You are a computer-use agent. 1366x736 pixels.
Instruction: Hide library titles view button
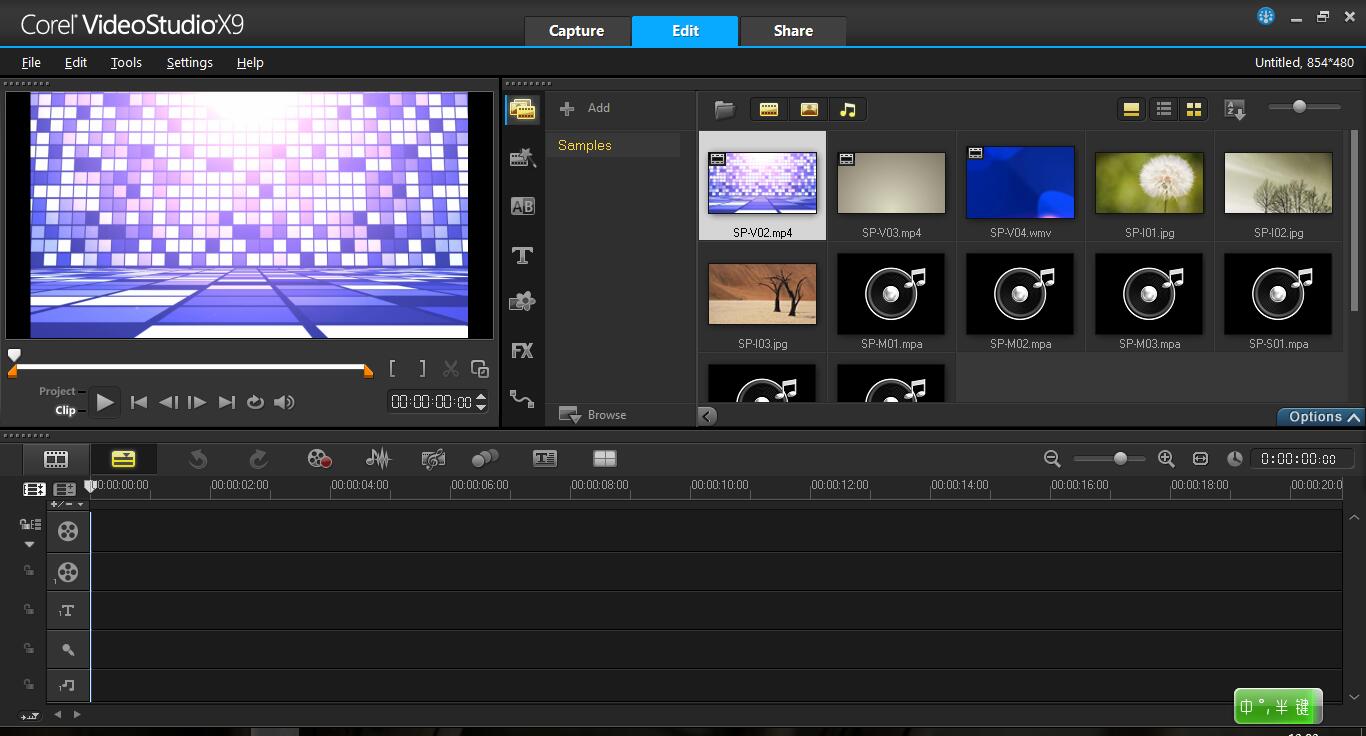[1131, 109]
